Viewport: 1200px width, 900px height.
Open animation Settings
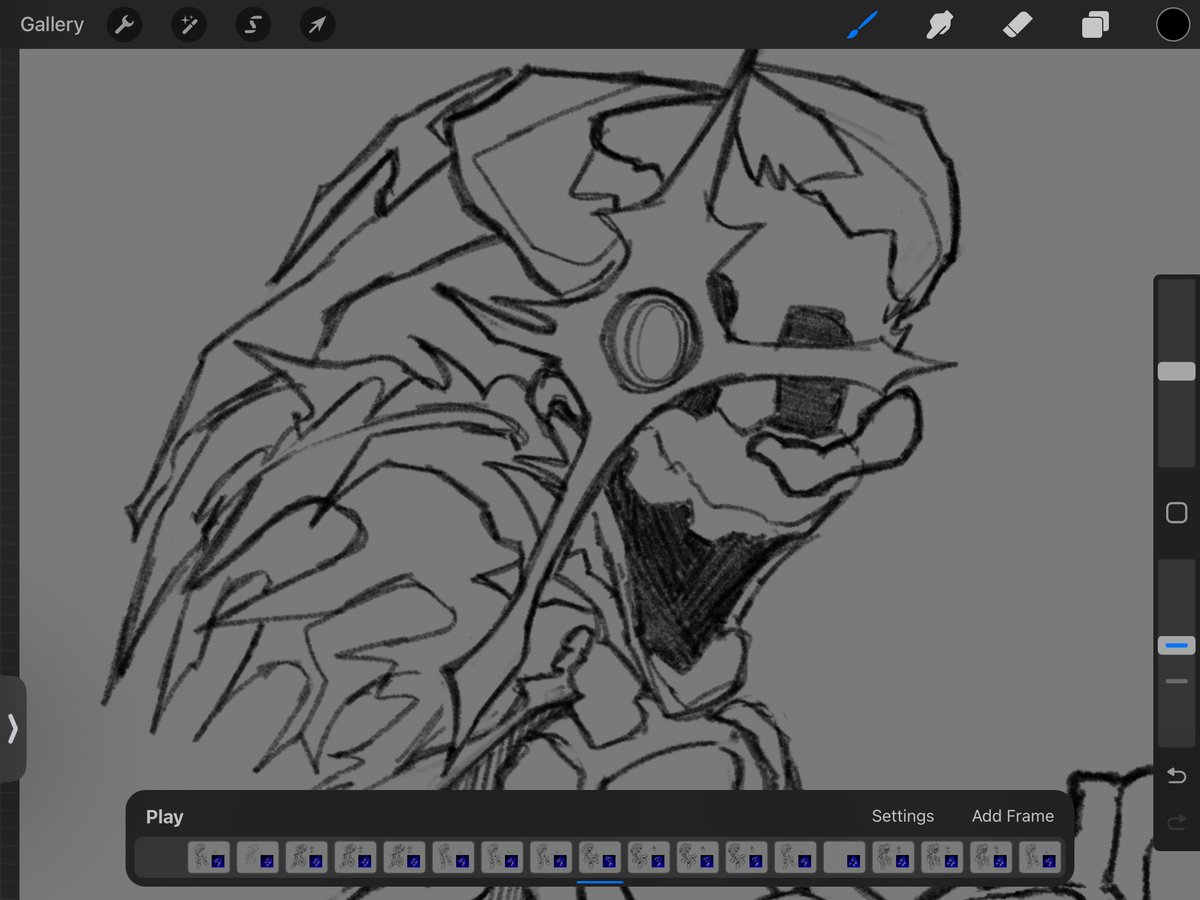[903, 816]
